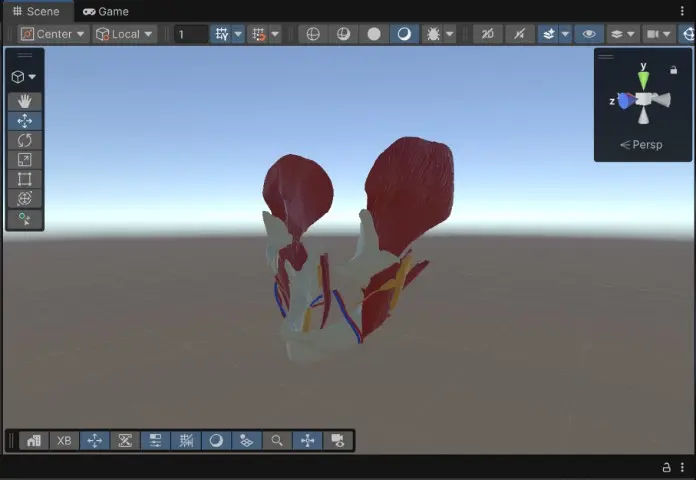Viewport: 696px width, 480px height.
Task: Open the grid visibility options arrow
Action: point(238,34)
